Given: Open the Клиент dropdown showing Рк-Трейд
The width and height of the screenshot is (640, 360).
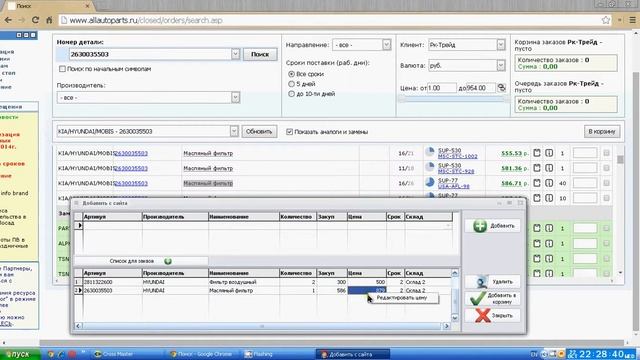Looking at the screenshot, I should tap(467, 45).
